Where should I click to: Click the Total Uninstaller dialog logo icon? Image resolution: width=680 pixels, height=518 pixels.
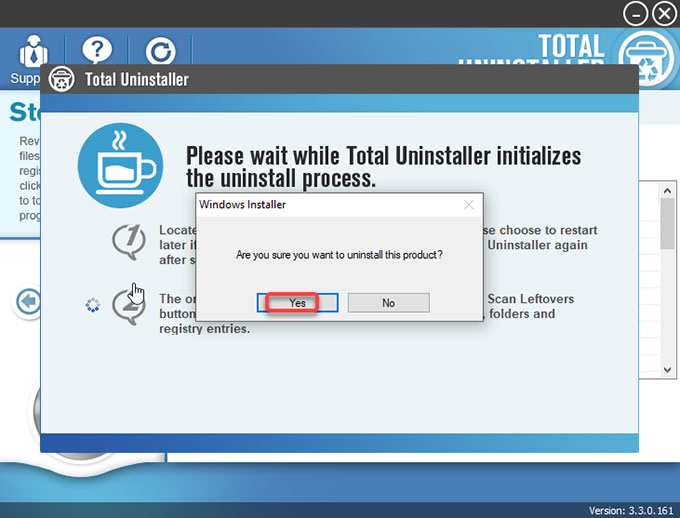[x=61, y=79]
